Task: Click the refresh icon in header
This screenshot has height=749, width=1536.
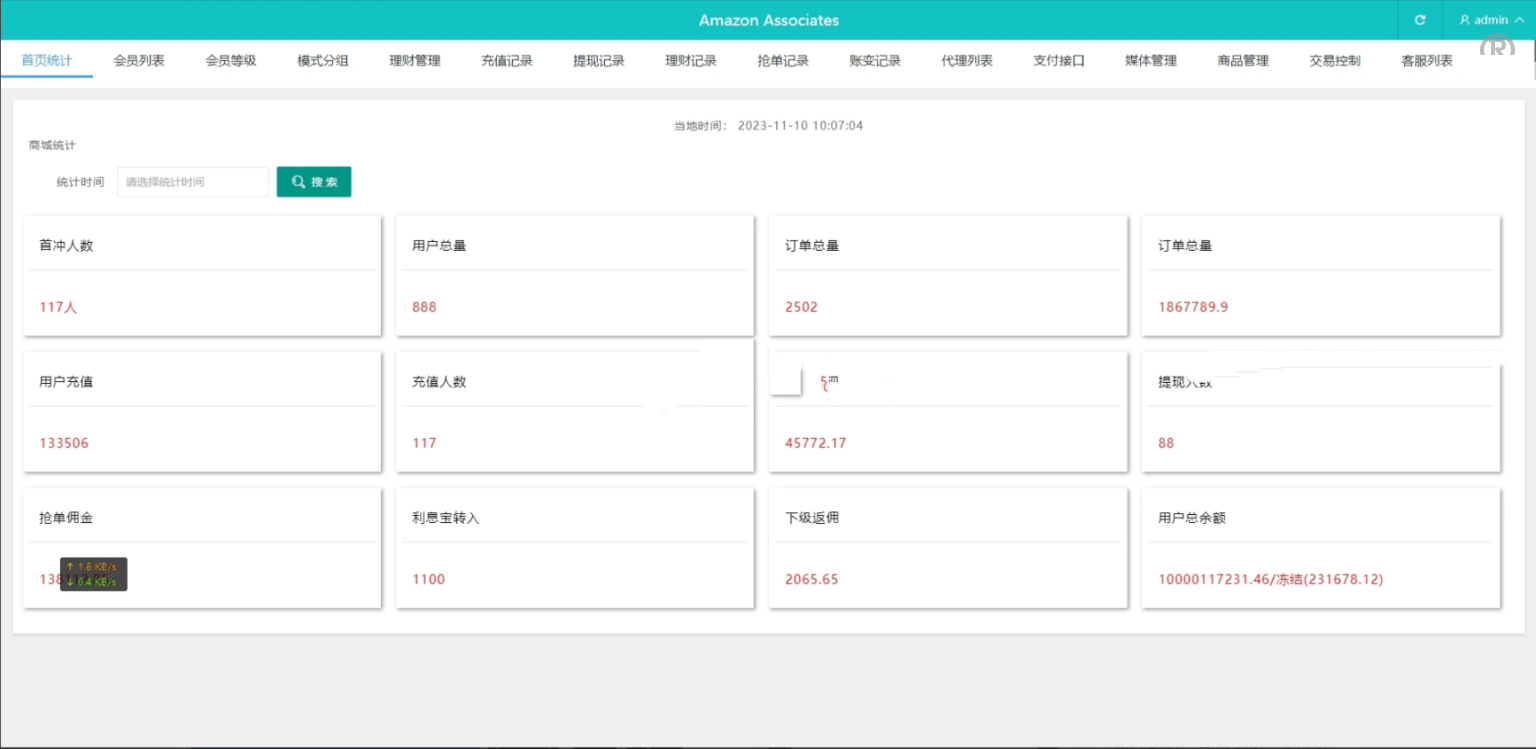Action: point(1420,20)
